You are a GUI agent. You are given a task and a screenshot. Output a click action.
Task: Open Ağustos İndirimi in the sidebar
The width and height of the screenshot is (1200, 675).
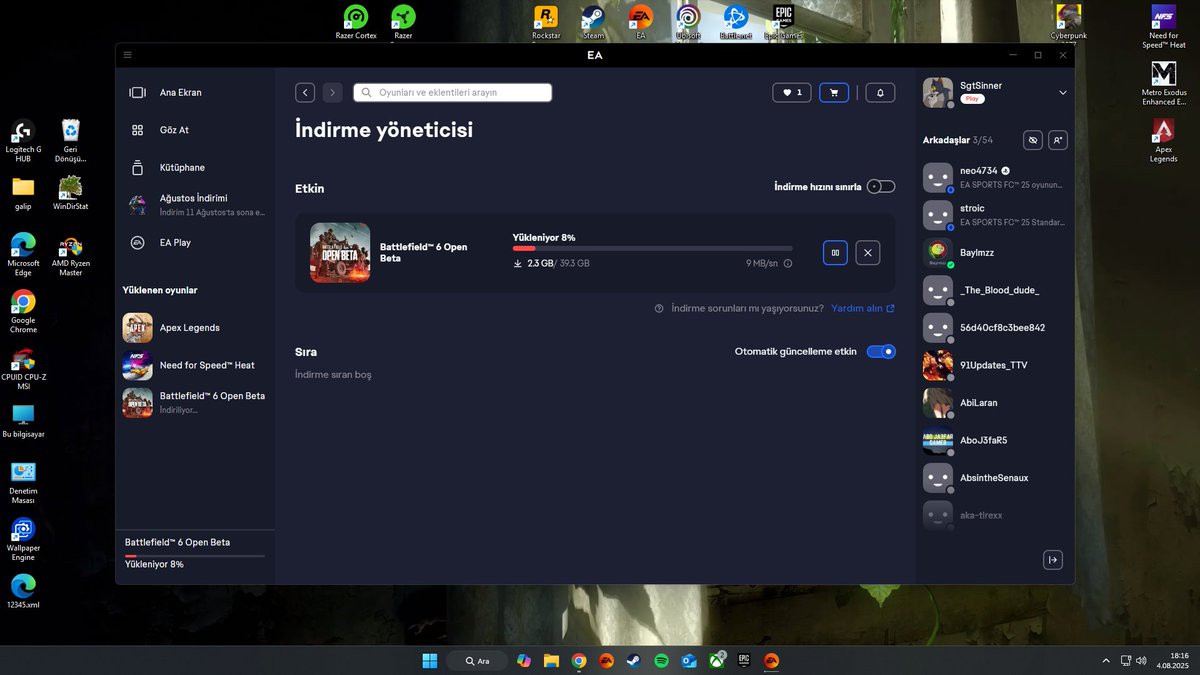point(195,205)
